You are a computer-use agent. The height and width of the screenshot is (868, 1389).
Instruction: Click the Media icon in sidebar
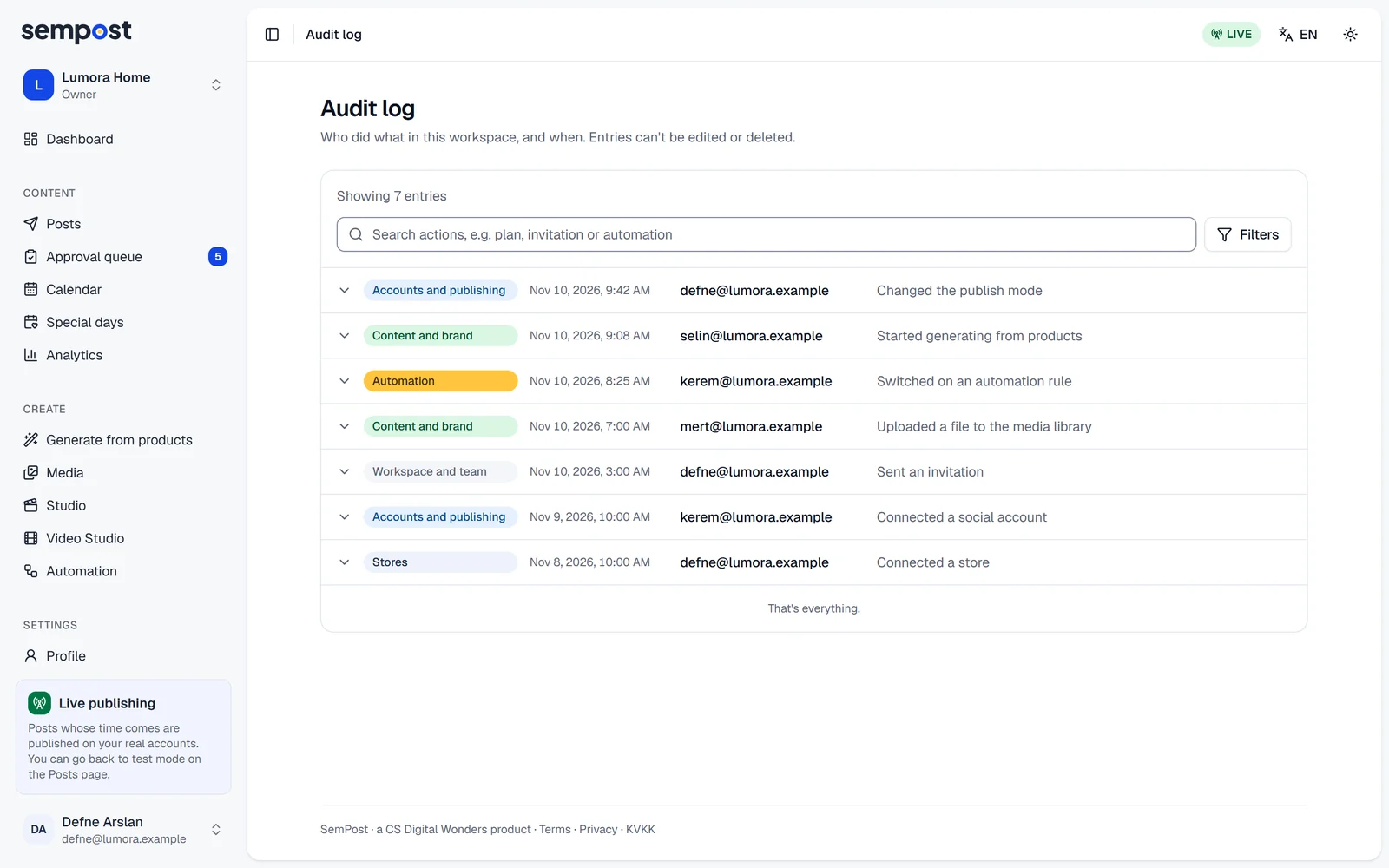(31, 473)
